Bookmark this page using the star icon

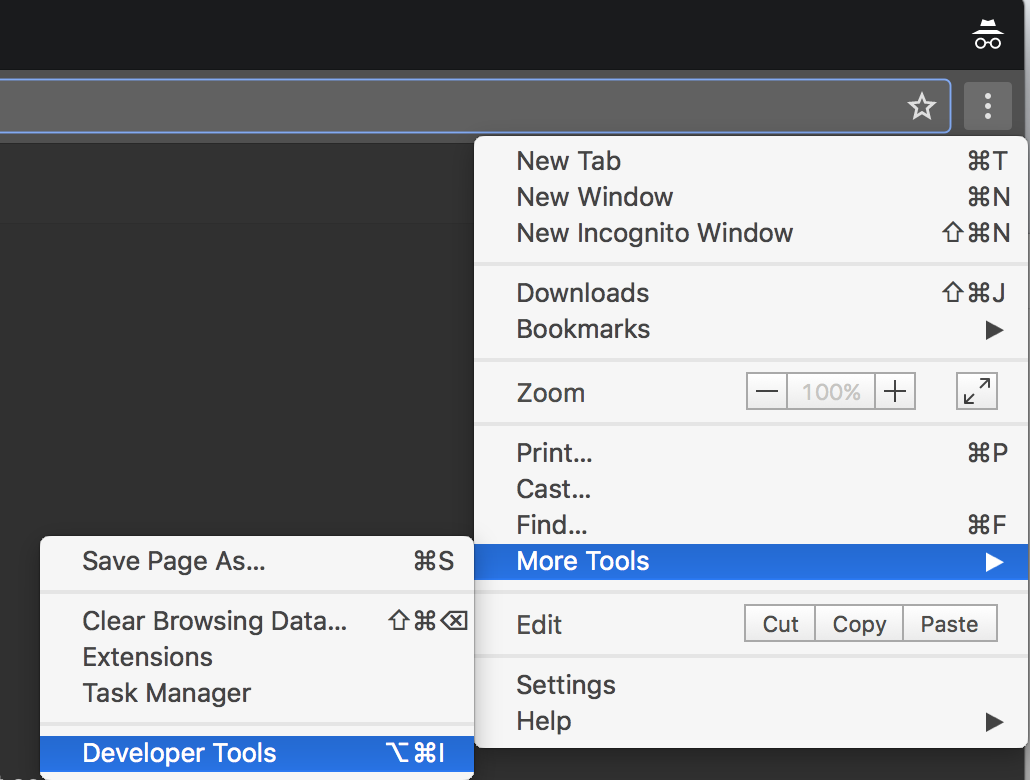click(921, 105)
